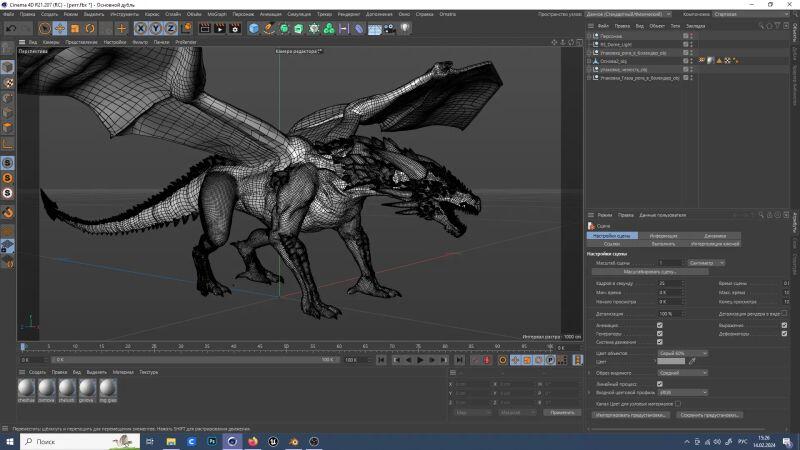Switch to the Информация tab
This screenshot has height=450, width=800.
point(664,234)
